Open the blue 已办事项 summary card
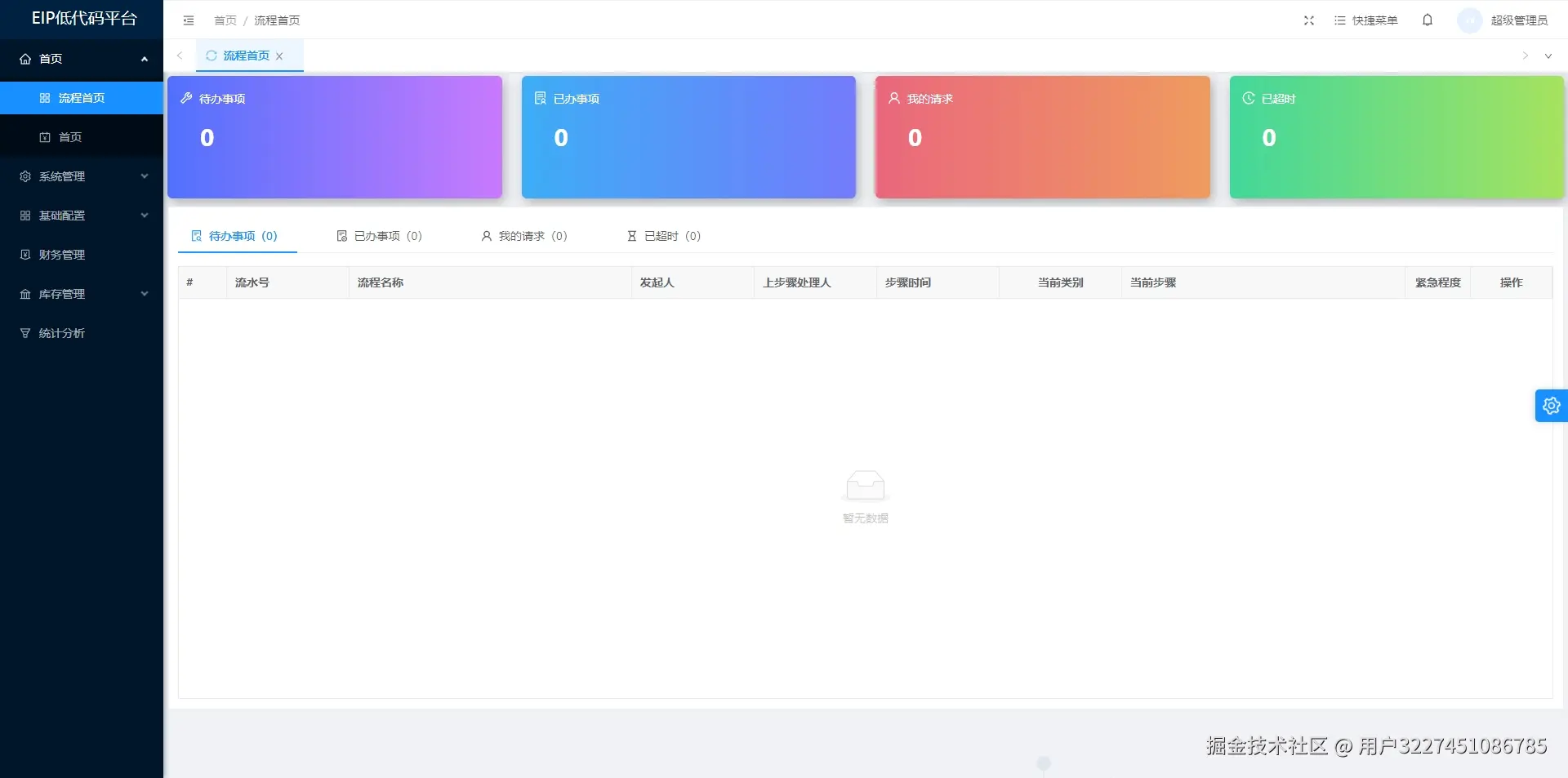This screenshot has width=1568, height=778. [688, 137]
